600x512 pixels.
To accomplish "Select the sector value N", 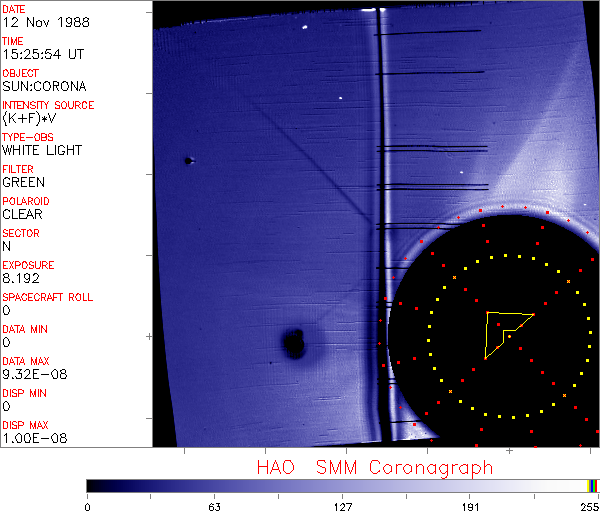I will point(7,246).
